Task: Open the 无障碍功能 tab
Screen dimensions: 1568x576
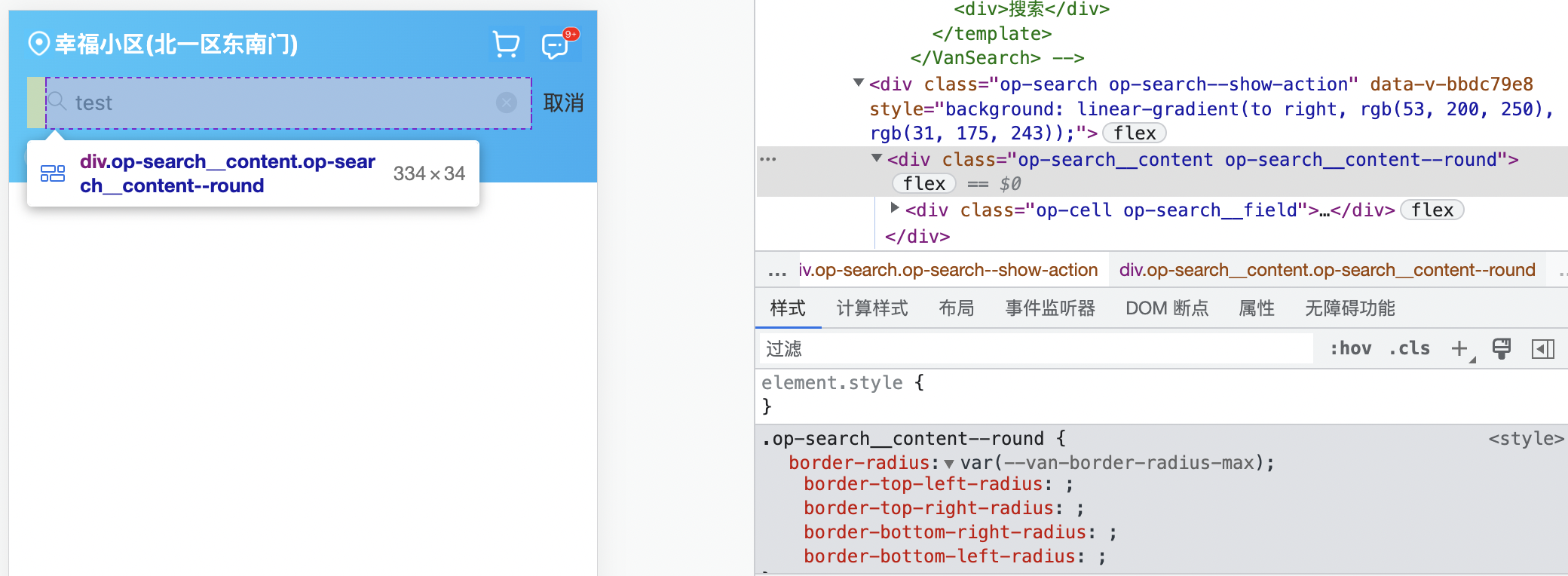Action: point(1350,308)
